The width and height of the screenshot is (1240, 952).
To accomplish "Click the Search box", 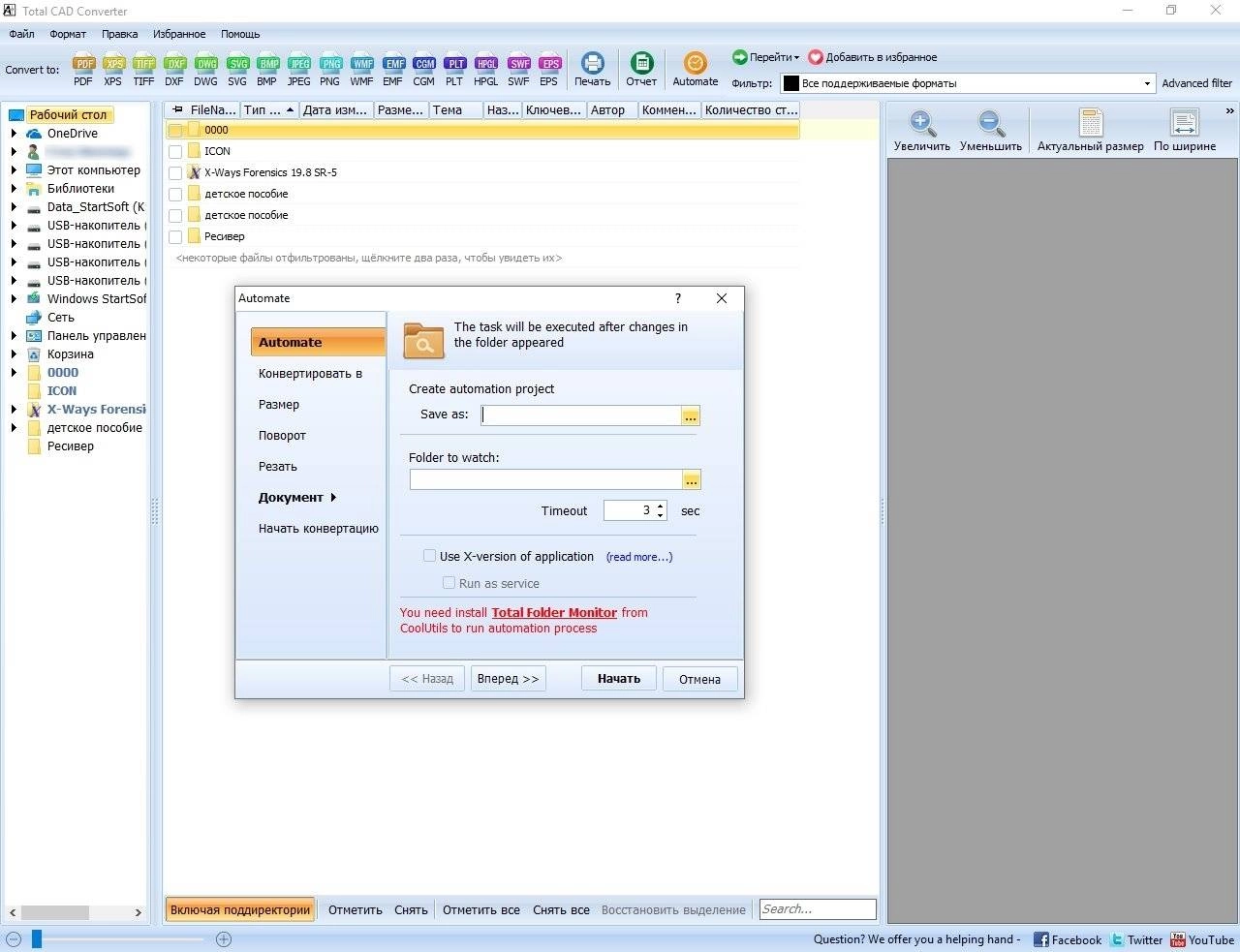I will 818,909.
